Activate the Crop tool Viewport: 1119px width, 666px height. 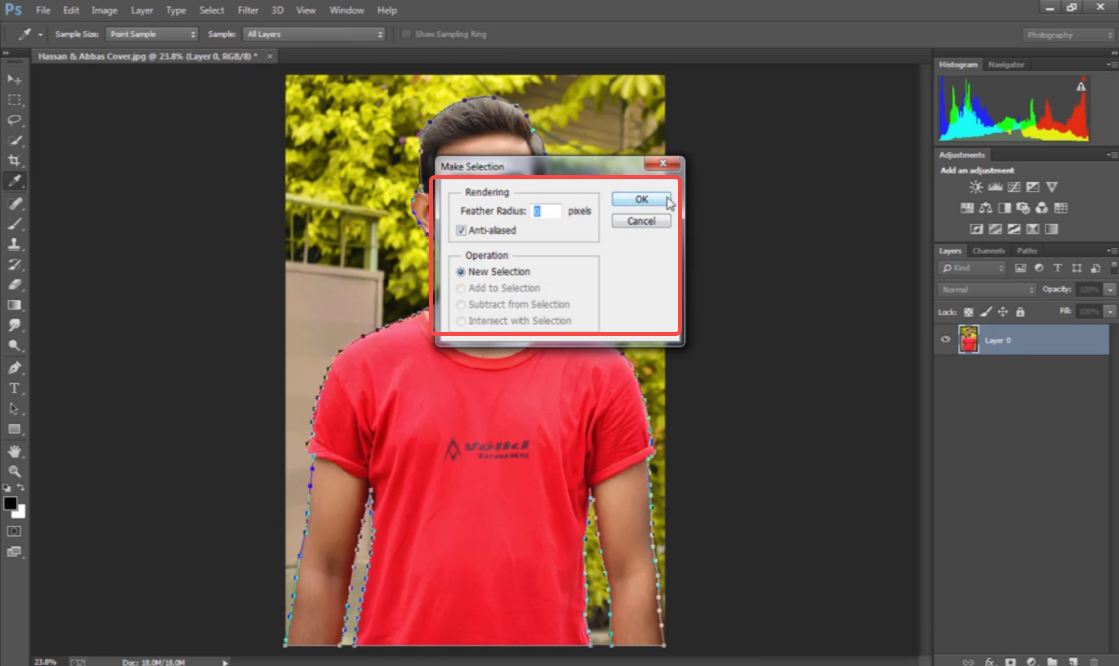click(14, 160)
